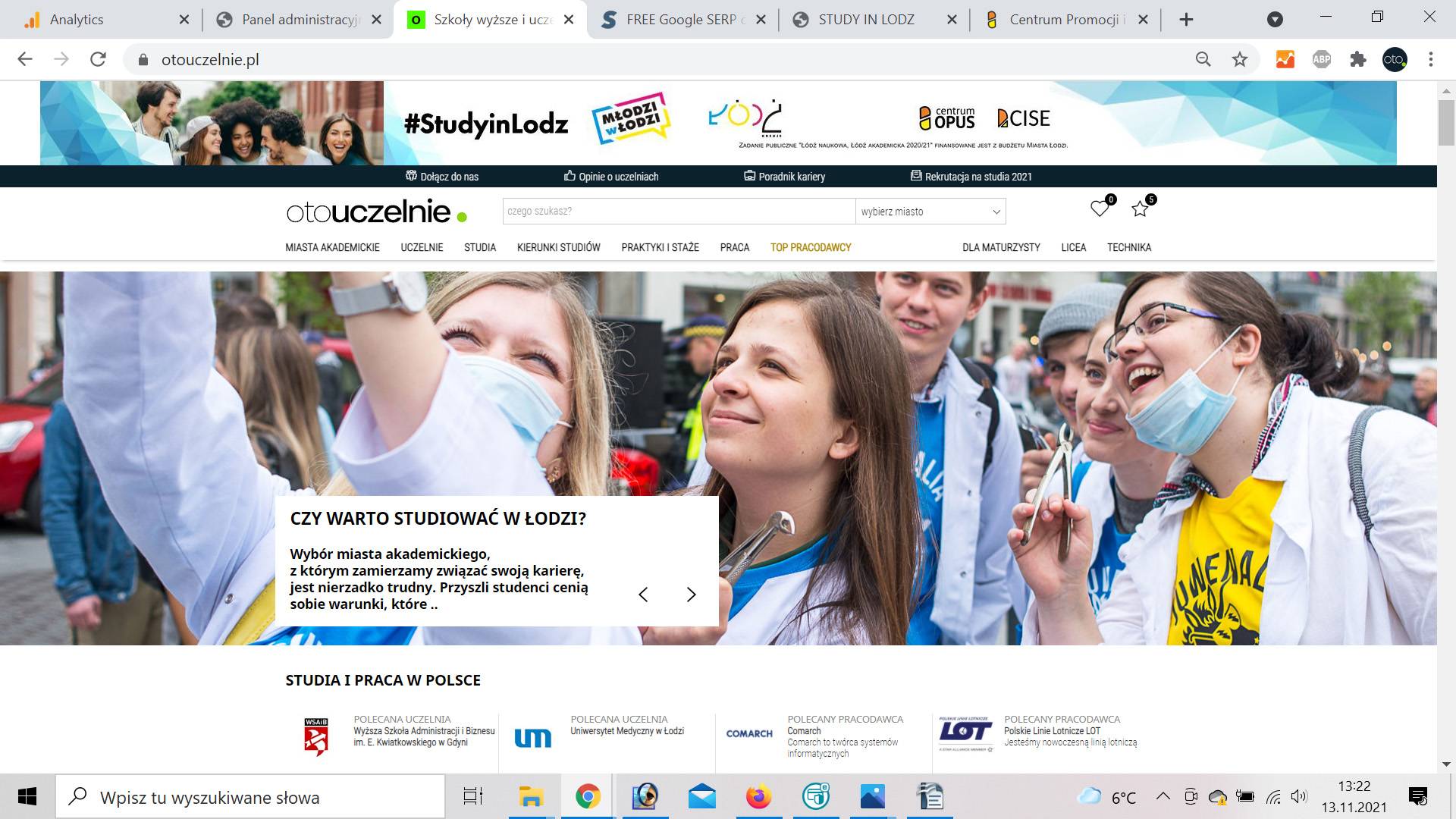The height and width of the screenshot is (819, 1456).
Task: Click the 'Dołącz do nas' link
Action: [x=443, y=177]
